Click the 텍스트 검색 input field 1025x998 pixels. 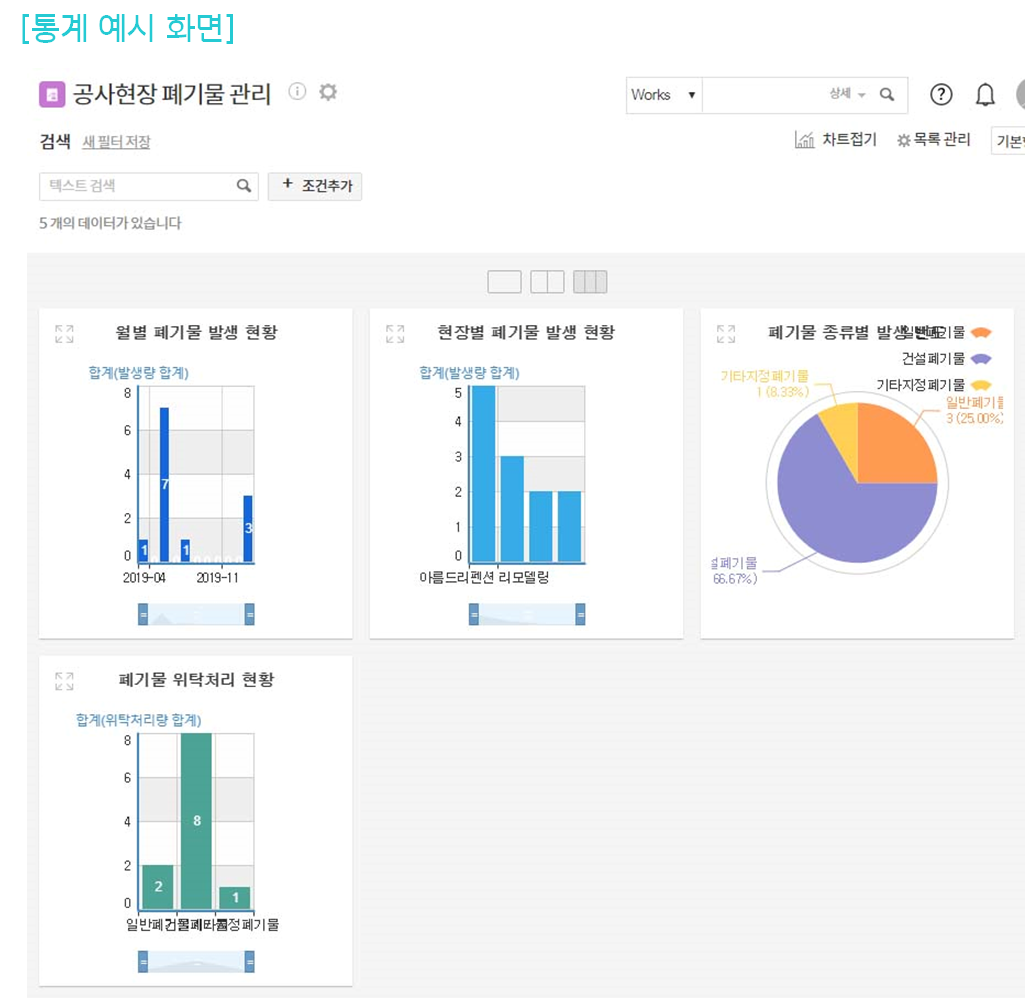click(x=138, y=186)
